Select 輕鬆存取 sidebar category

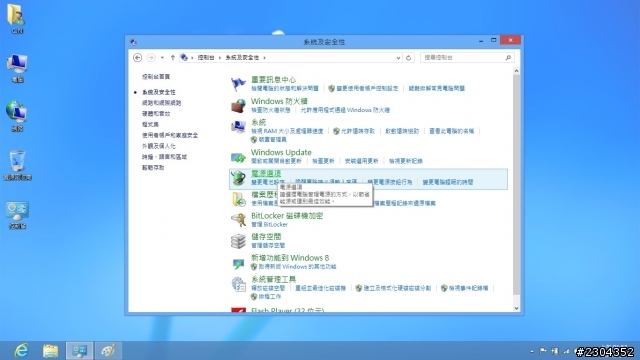[x=153, y=168]
